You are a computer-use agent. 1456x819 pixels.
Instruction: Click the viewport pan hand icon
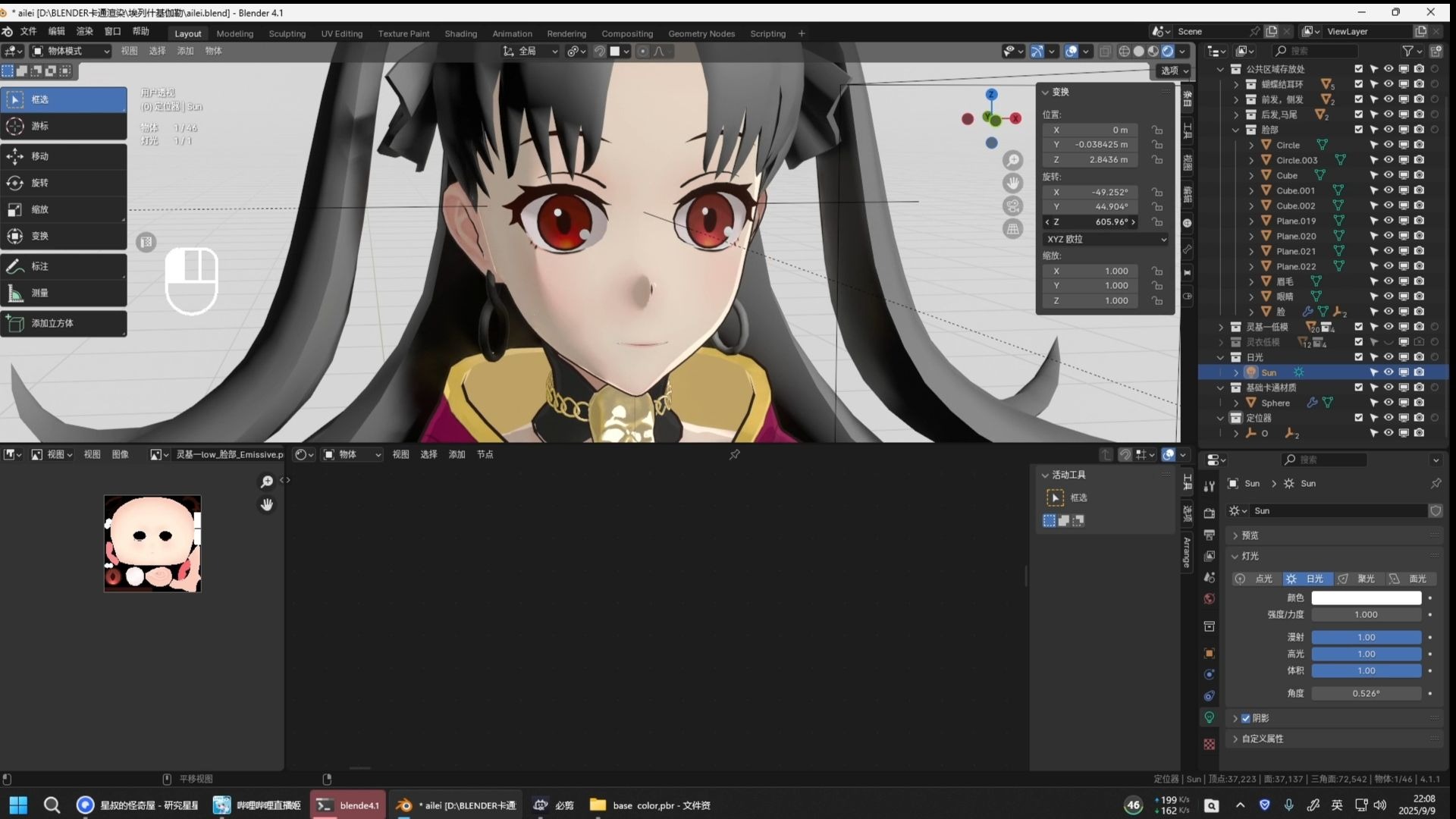(x=1013, y=184)
